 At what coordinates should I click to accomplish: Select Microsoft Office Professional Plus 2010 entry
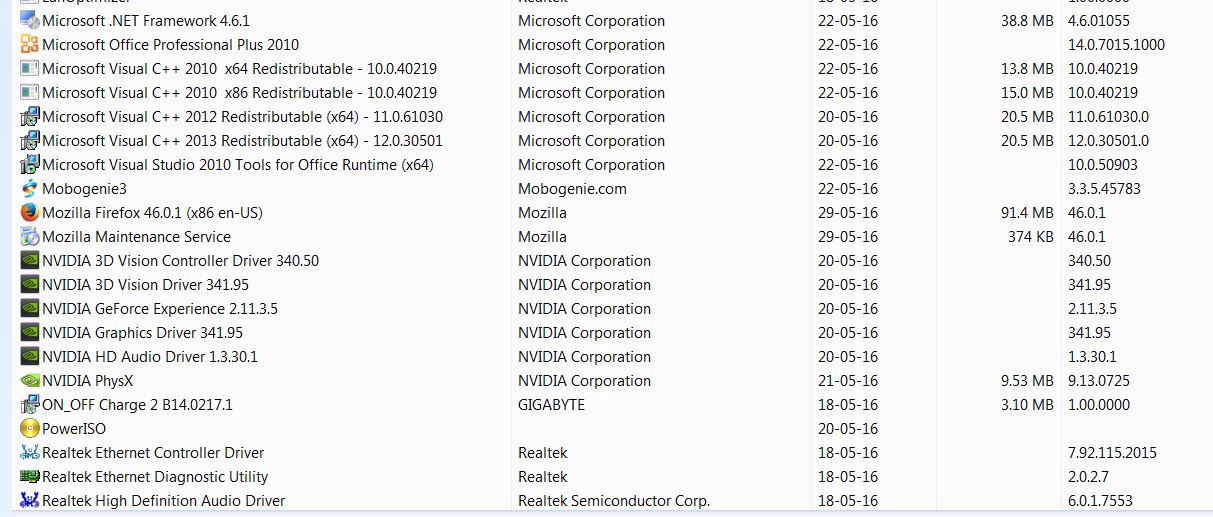coord(170,44)
